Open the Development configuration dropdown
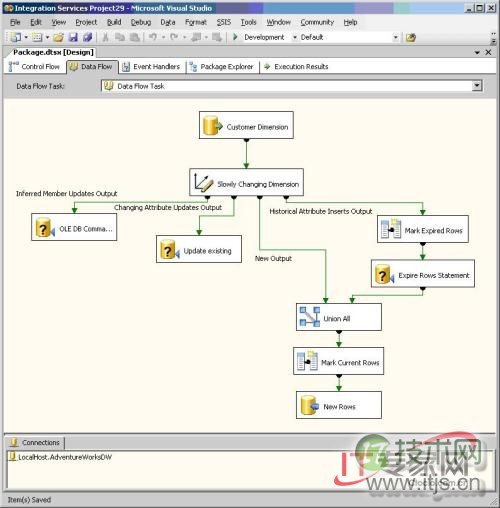Viewport: 500px width, 508px height. [295, 37]
